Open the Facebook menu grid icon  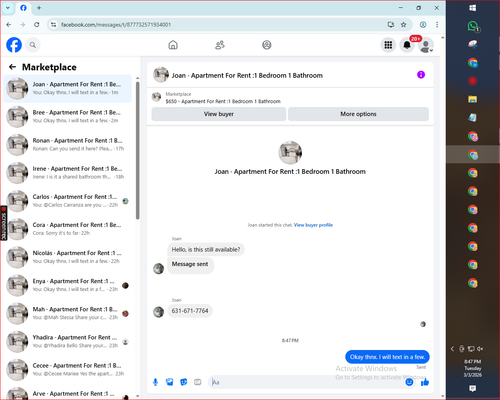[x=388, y=45]
